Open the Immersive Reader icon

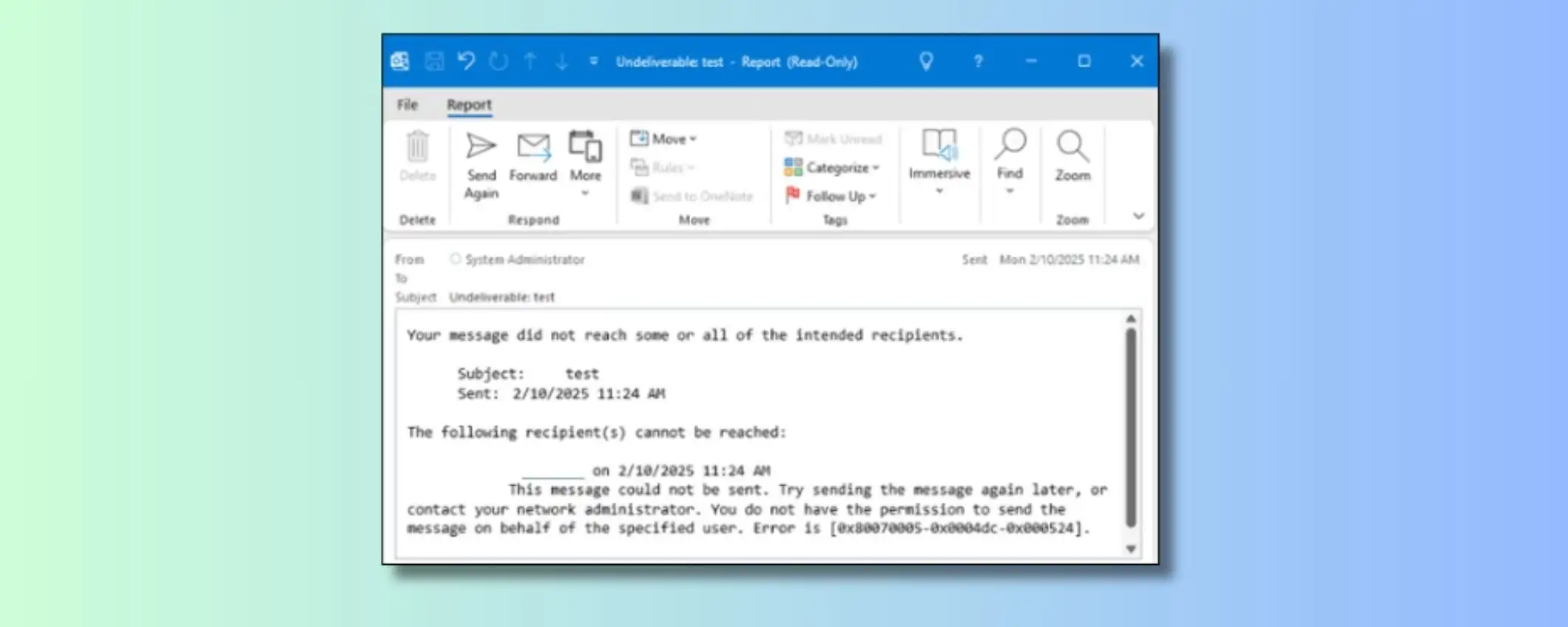(939, 145)
